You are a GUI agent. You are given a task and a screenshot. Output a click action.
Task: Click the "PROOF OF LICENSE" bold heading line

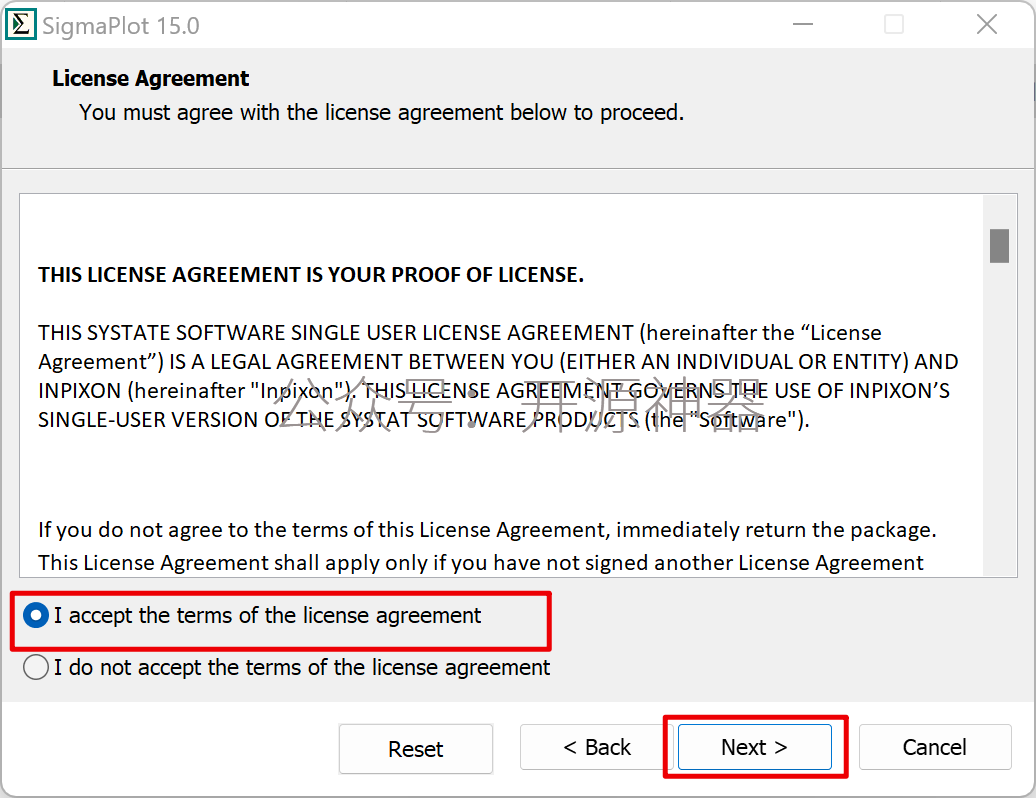point(311,275)
